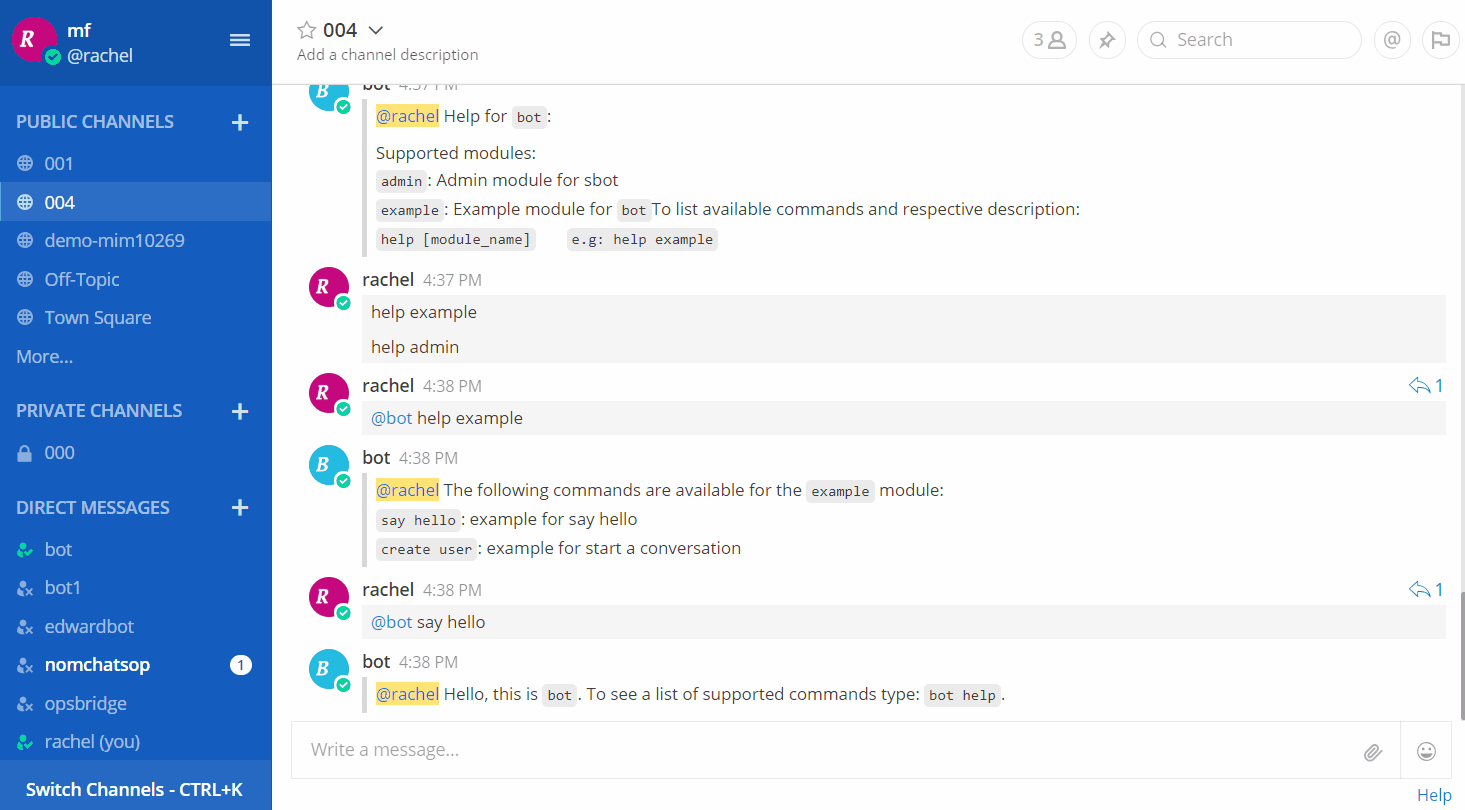Image resolution: width=1465 pixels, height=810 pixels.
Task: Open reply thread on '@bot help example'
Action: (1426, 385)
